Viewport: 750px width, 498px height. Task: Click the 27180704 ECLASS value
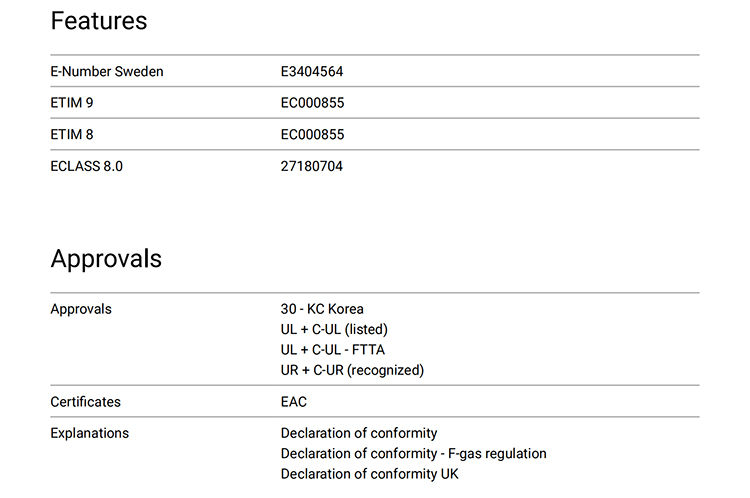(x=311, y=166)
